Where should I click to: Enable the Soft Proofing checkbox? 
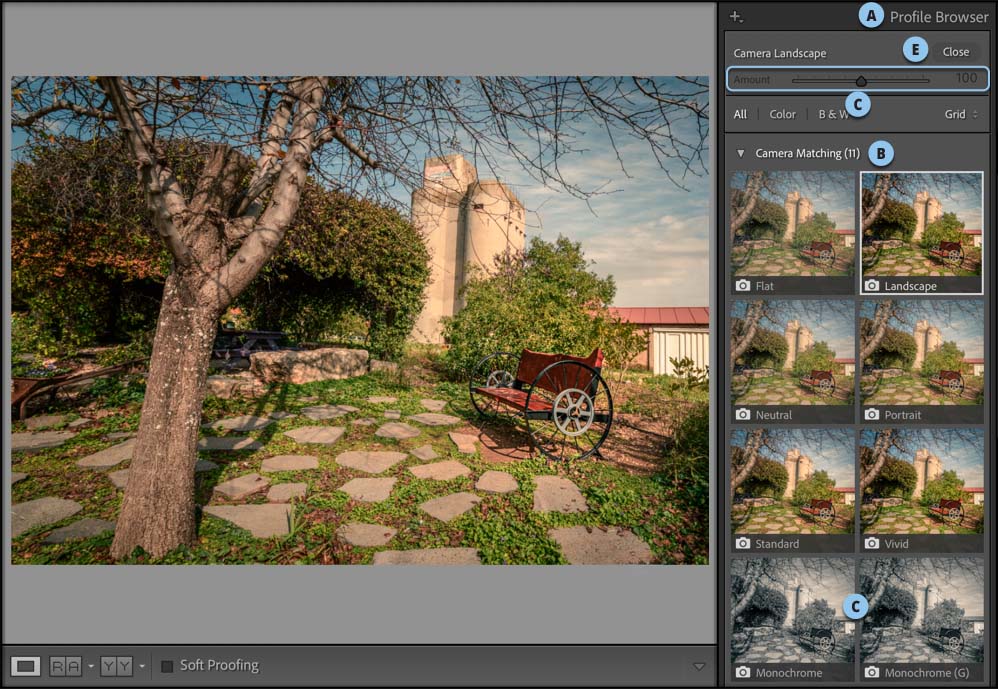(167, 666)
